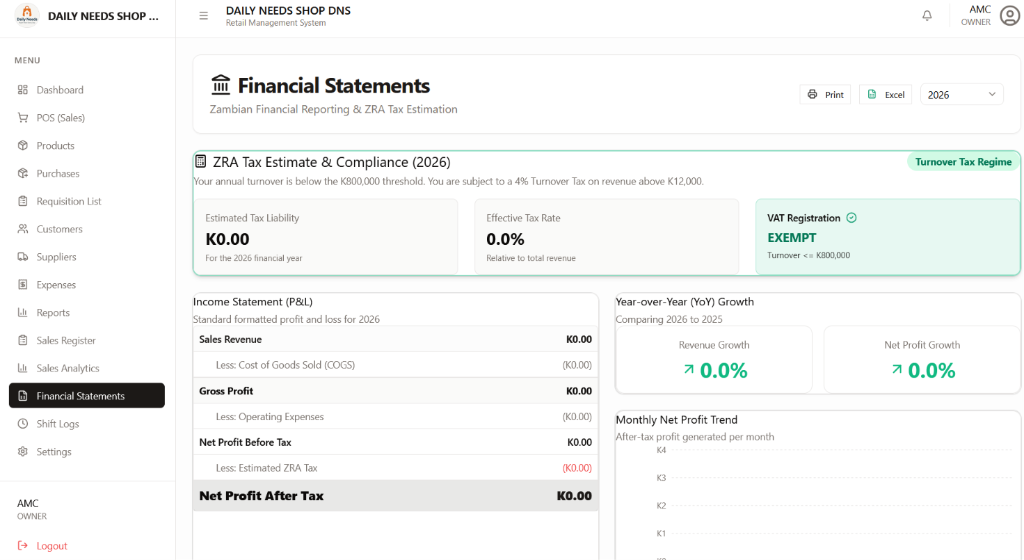The image size is (1024, 560).
Task: Click the Gross Profit row
Action: tap(396, 391)
